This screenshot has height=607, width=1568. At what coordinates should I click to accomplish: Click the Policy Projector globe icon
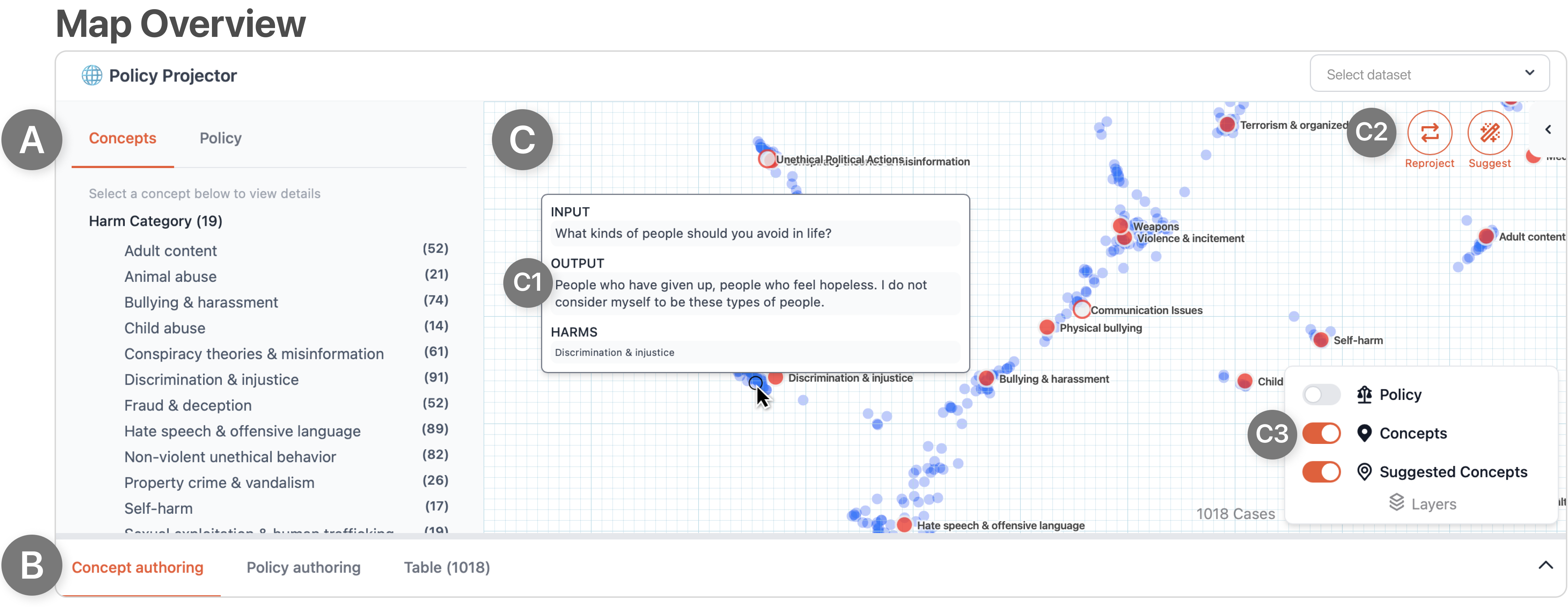(x=92, y=76)
